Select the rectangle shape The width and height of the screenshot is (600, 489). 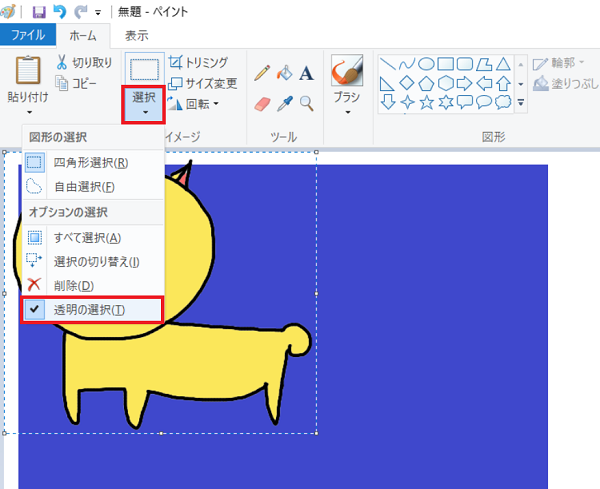445,64
